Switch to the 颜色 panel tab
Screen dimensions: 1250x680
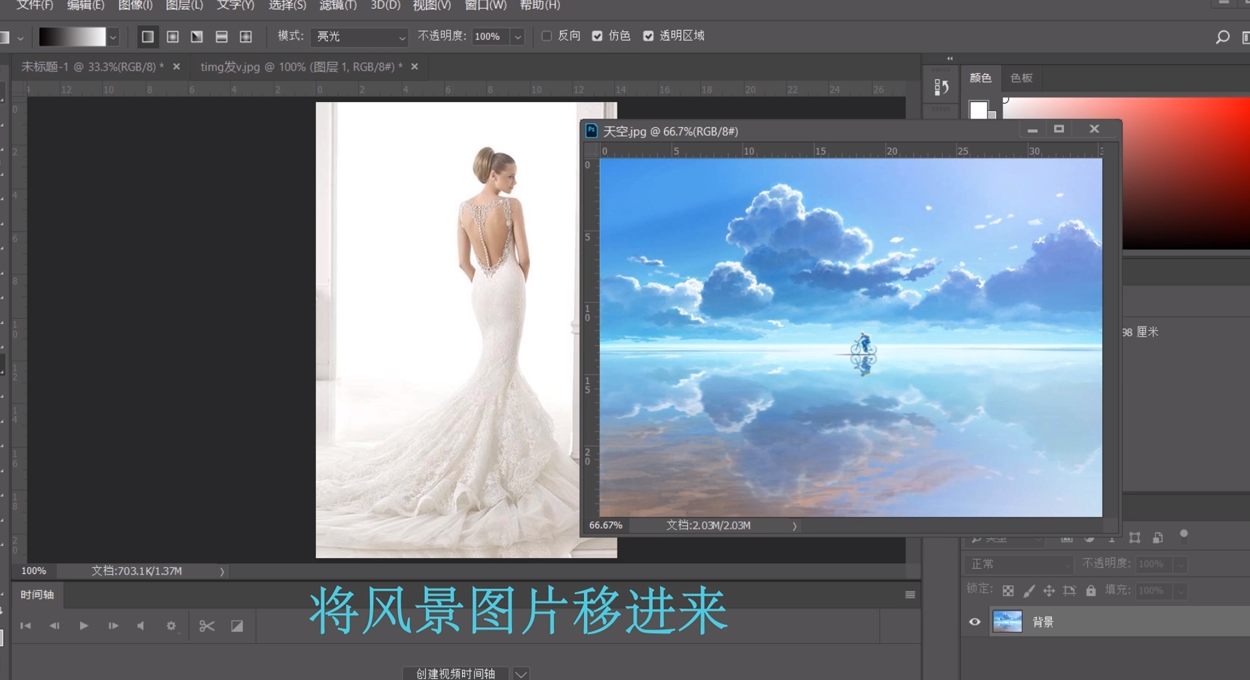coord(980,77)
